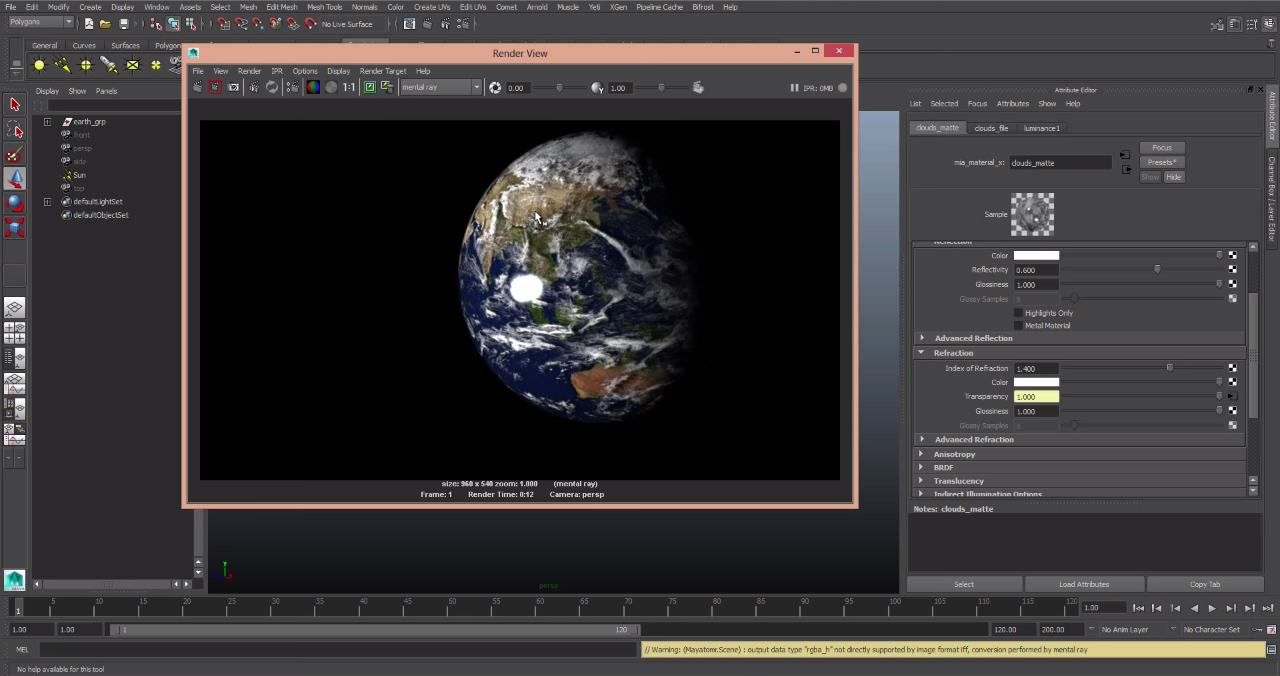Show RGB channels in Render View

[x=313, y=88]
